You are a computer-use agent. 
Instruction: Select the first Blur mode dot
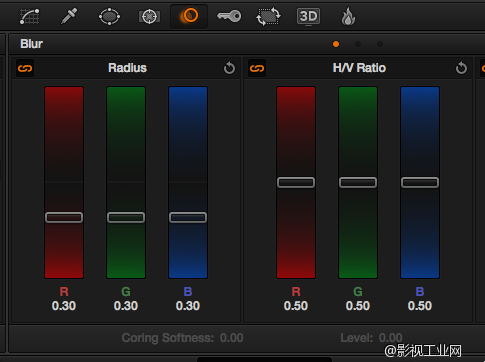(x=336, y=44)
